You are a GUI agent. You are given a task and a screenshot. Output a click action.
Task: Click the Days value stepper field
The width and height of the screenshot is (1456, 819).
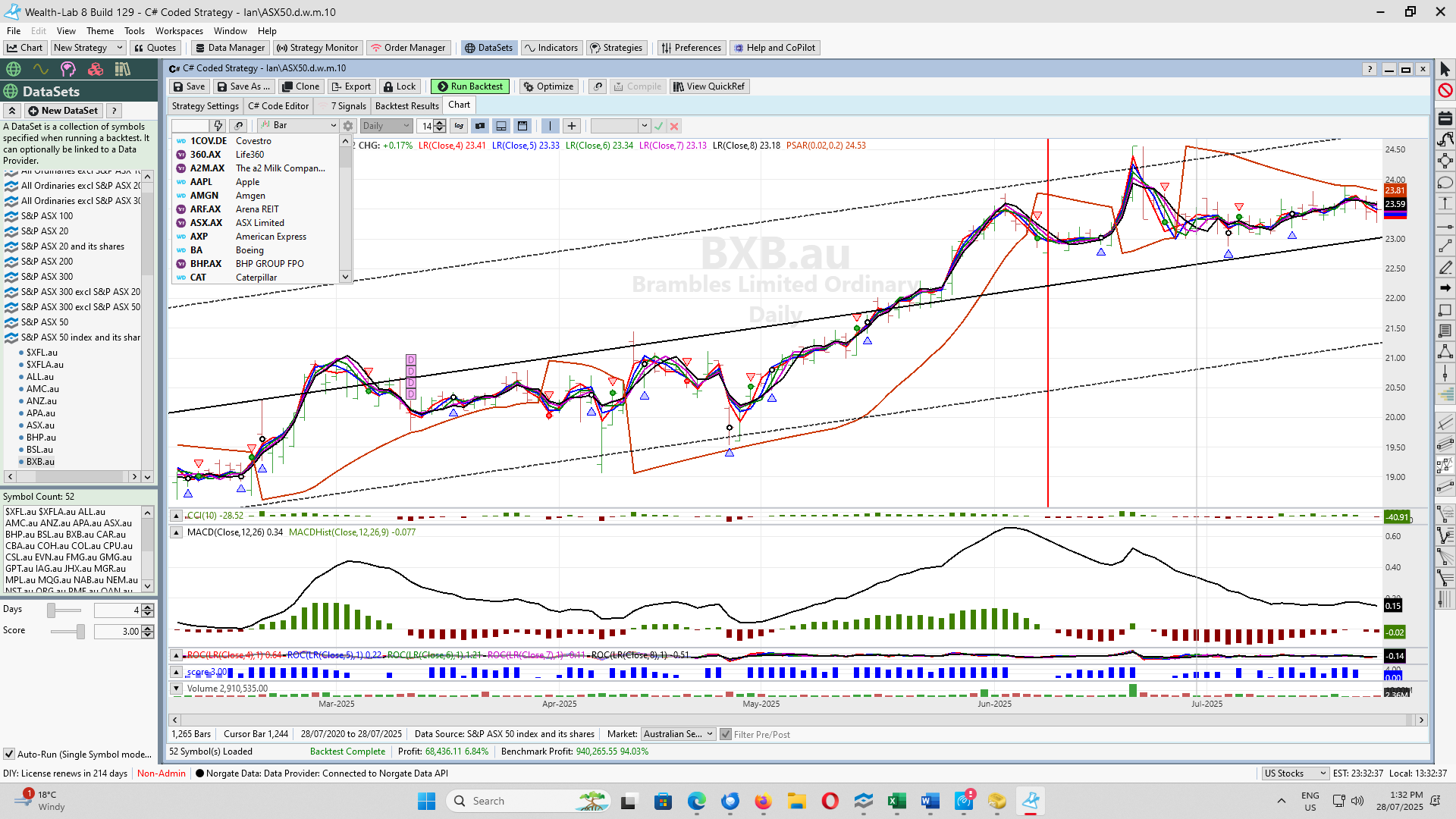click(x=124, y=610)
